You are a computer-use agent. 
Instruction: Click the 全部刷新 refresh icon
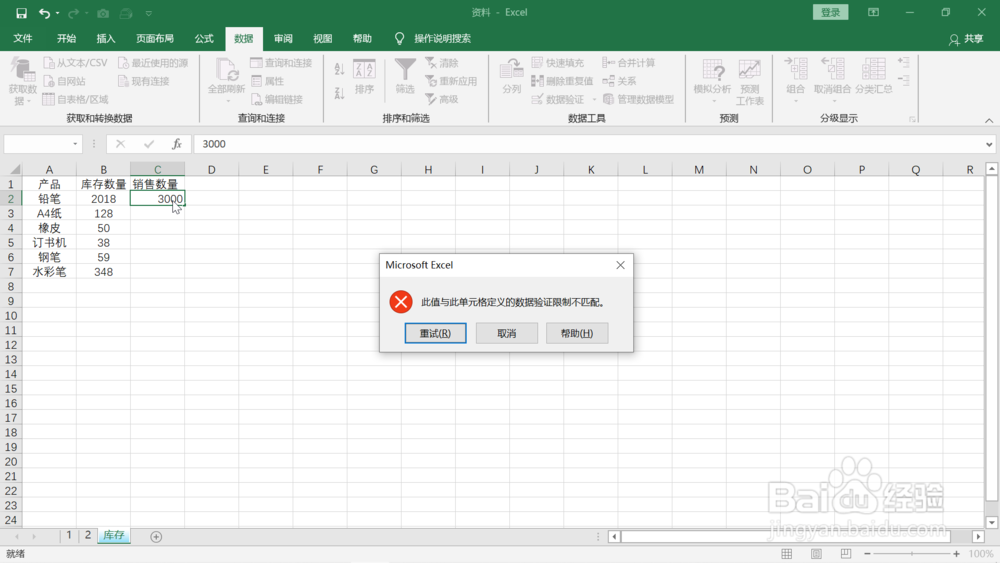click(226, 69)
